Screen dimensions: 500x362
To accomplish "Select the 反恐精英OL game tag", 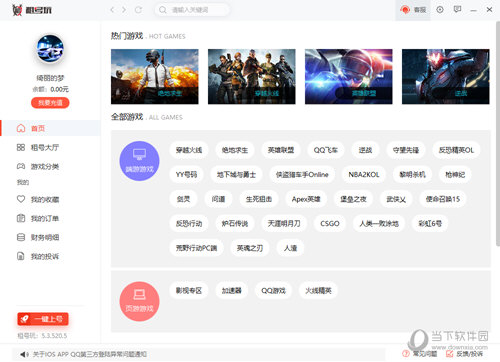I will click(456, 150).
